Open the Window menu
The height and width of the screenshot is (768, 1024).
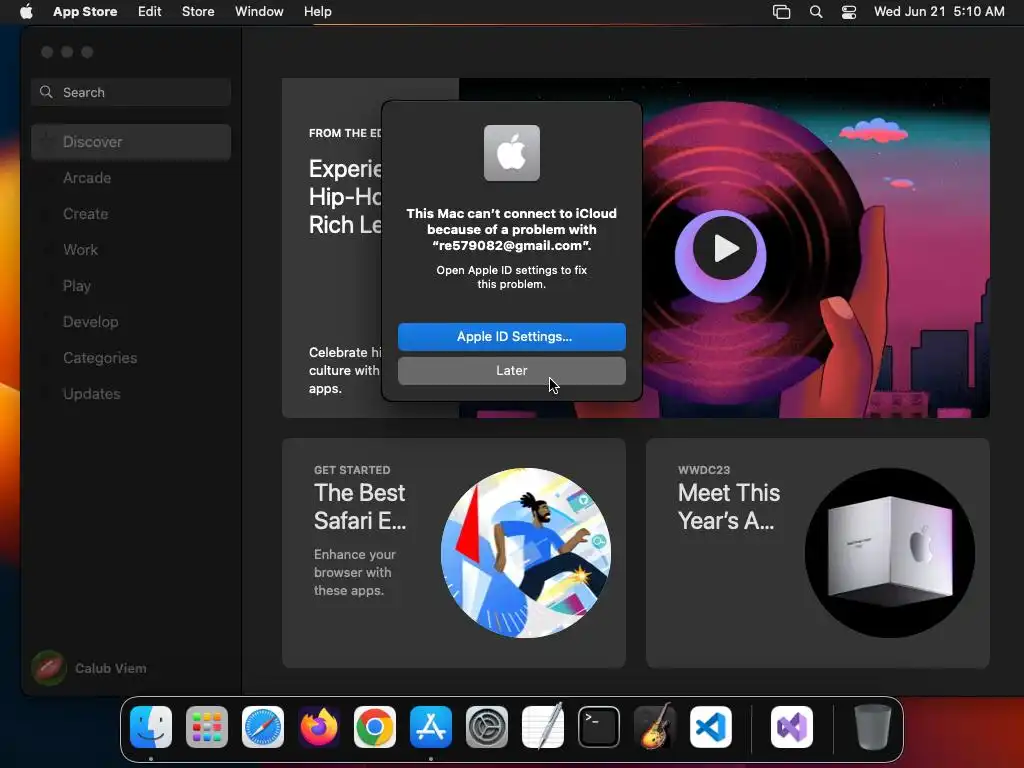tap(259, 11)
